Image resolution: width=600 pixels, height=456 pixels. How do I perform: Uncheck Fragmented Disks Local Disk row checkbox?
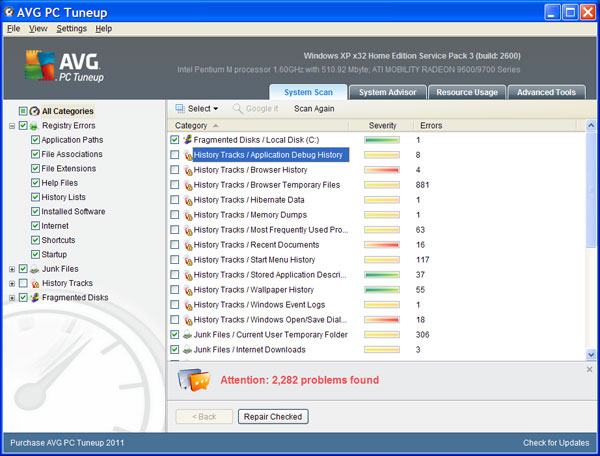pyautogui.click(x=174, y=140)
